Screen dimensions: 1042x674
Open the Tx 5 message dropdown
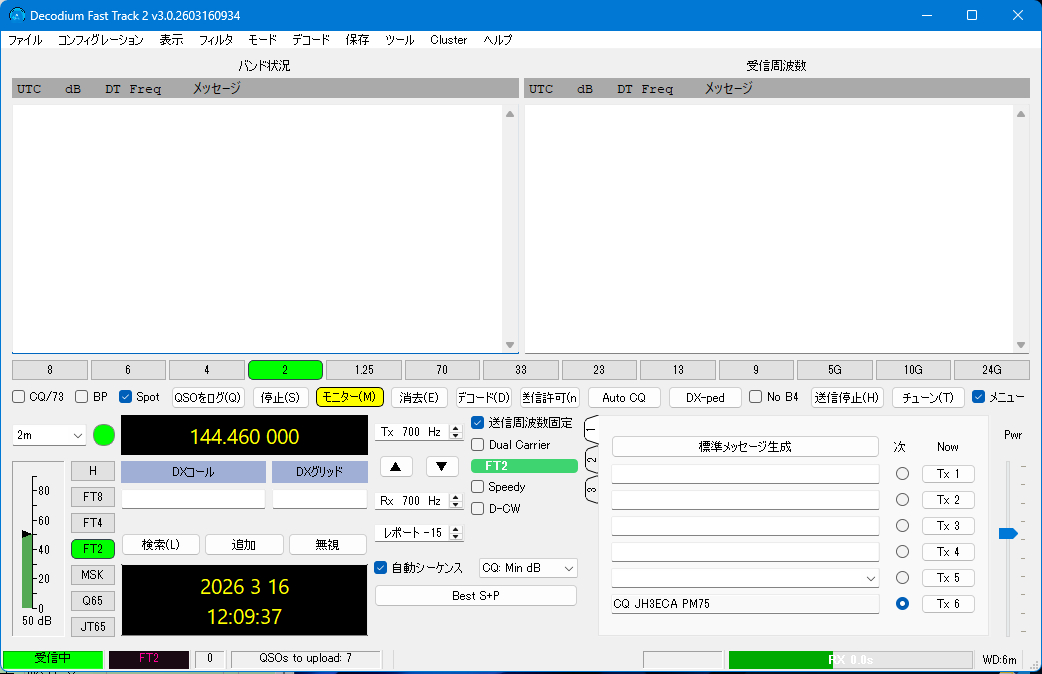coord(869,578)
